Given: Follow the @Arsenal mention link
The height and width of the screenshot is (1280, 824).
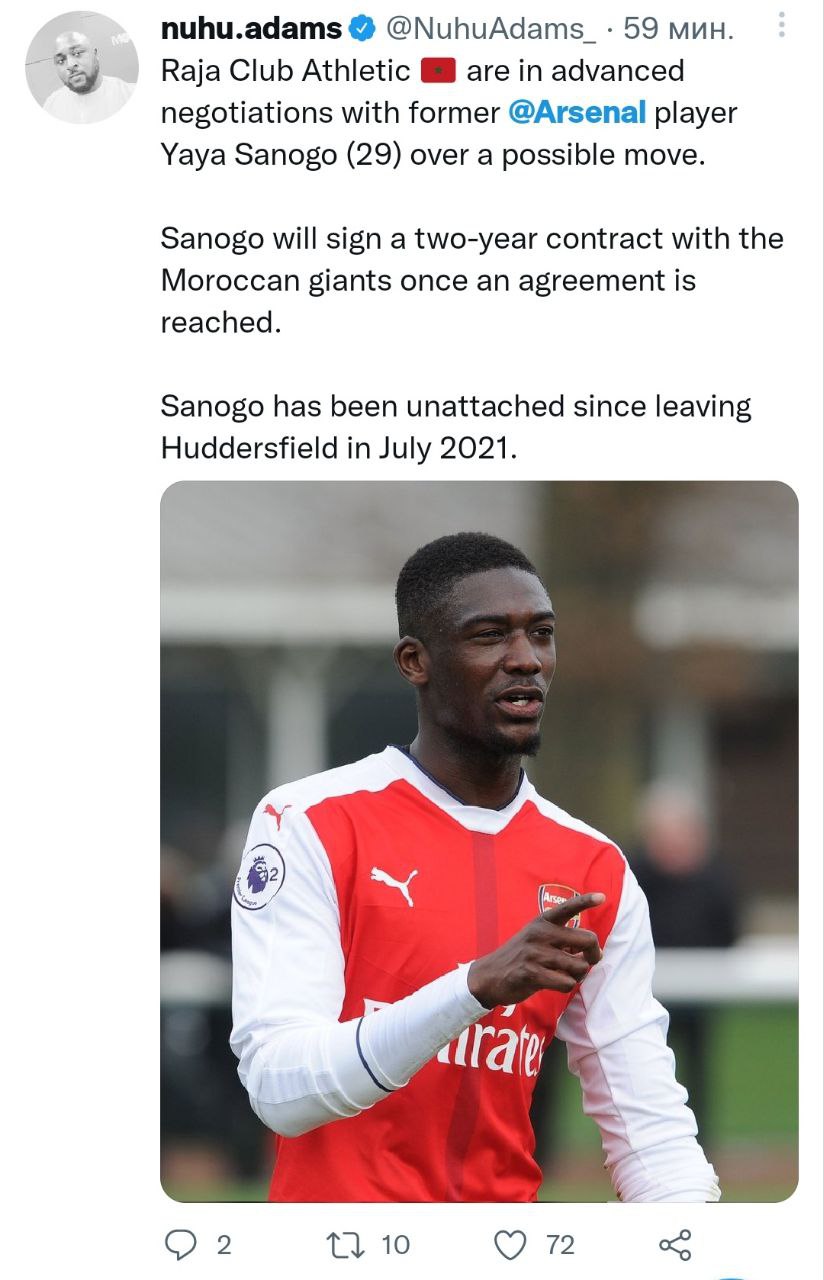Looking at the screenshot, I should (x=577, y=113).
